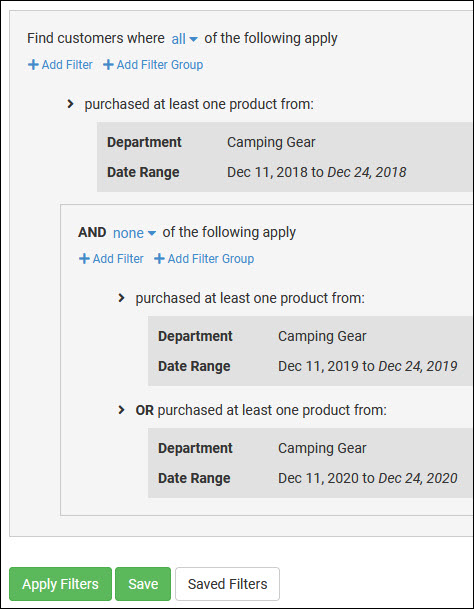Toggle the chevron next to the OR purchase filter
The width and height of the screenshot is (474, 609).
(x=121, y=410)
